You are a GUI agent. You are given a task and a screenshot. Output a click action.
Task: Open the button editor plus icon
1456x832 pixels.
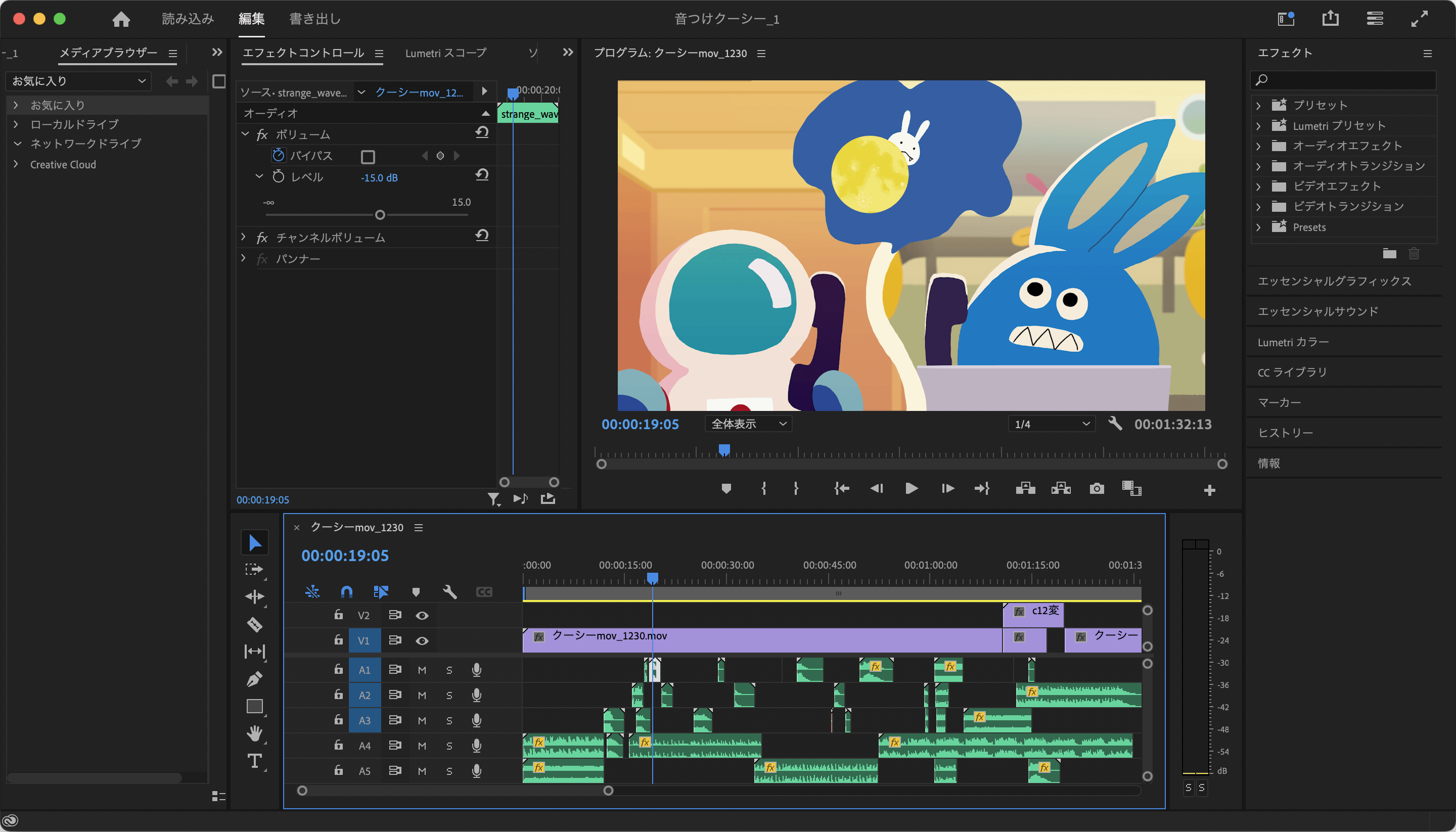(1209, 490)
